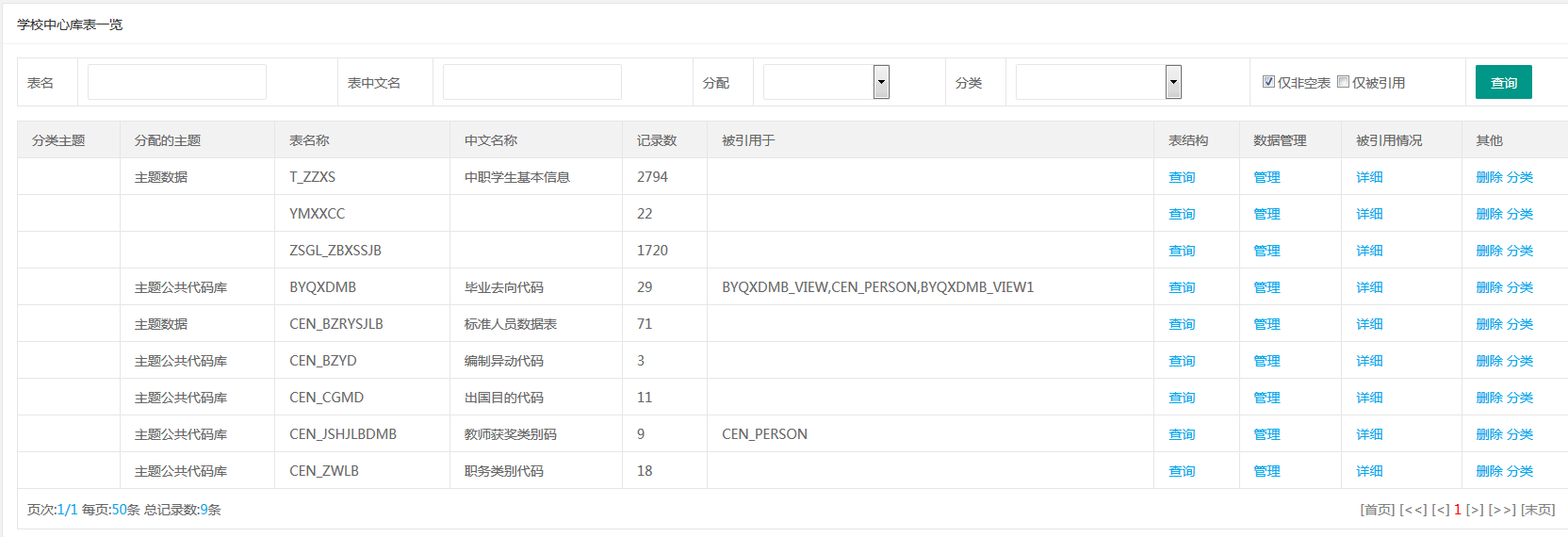Viewport: 1568px width, 537px height.
Task: Click the BYQXDMB_VIEW,CEN_PERSON reference text
Action: pos(878,287)
